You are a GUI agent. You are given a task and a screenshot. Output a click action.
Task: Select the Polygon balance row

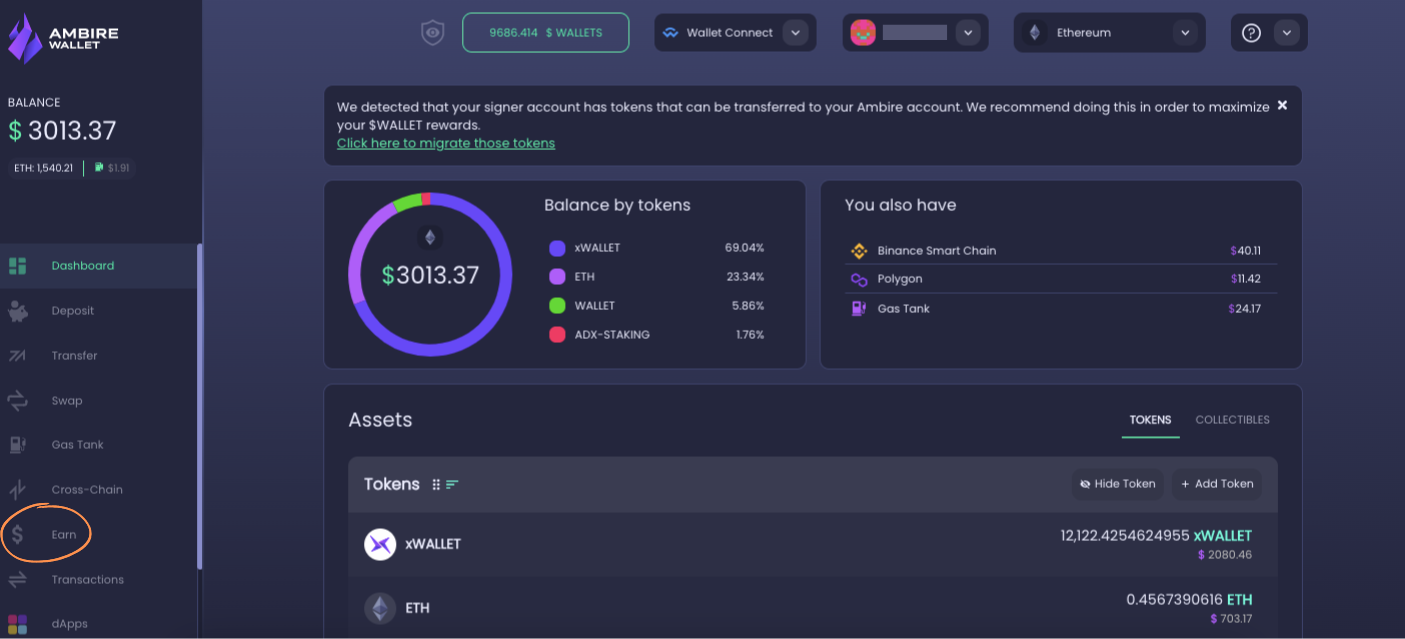1060,279
